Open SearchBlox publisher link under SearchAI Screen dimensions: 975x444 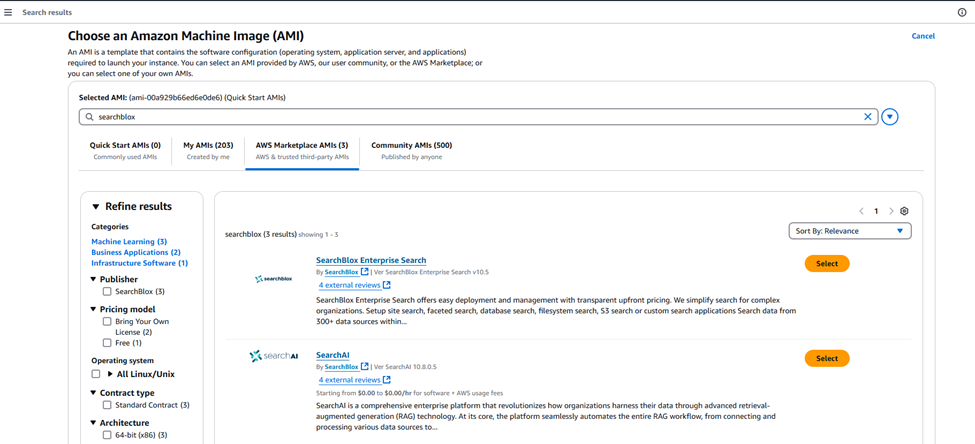341,366
